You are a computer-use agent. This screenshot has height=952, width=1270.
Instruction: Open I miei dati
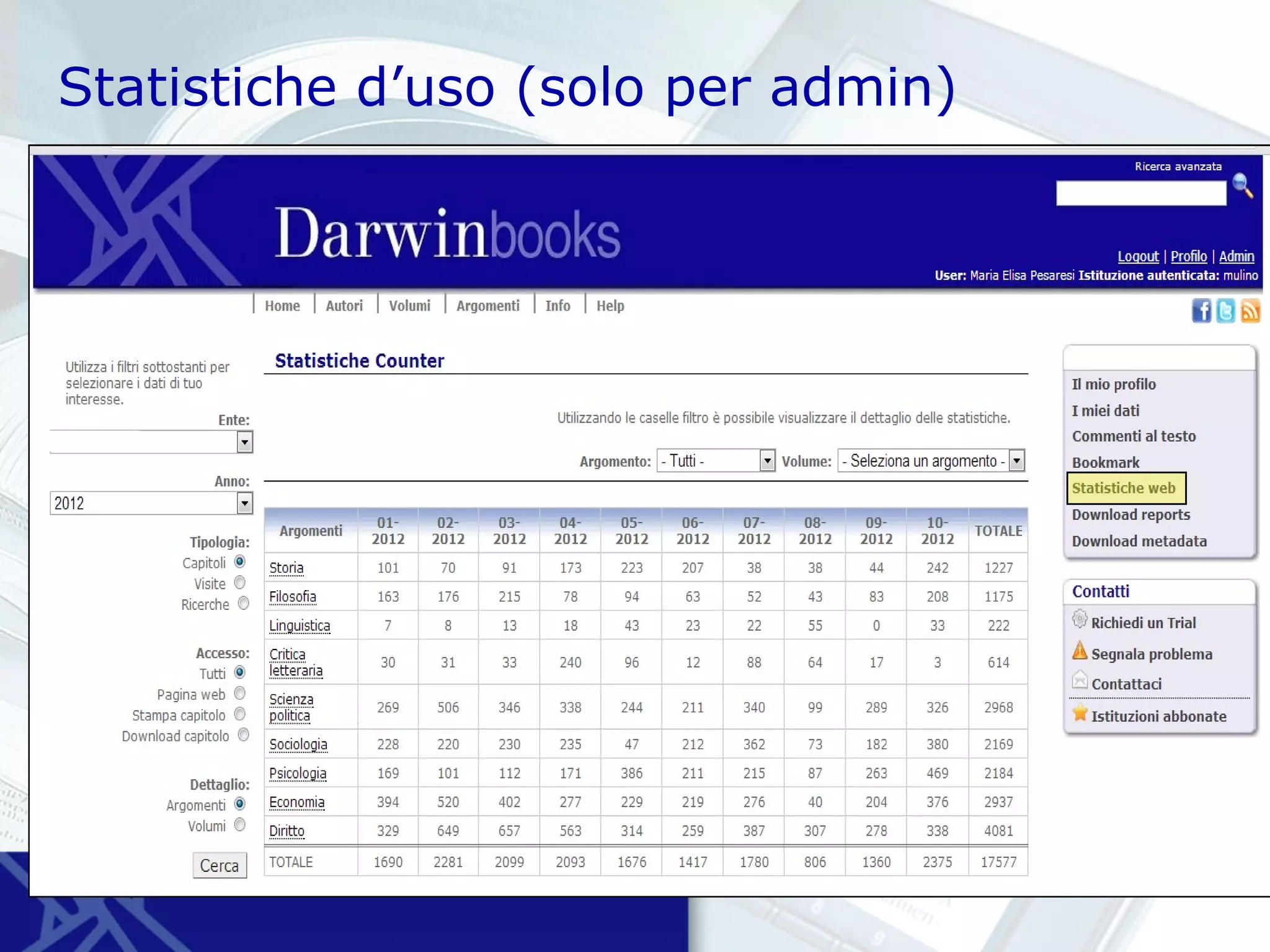1106,410
